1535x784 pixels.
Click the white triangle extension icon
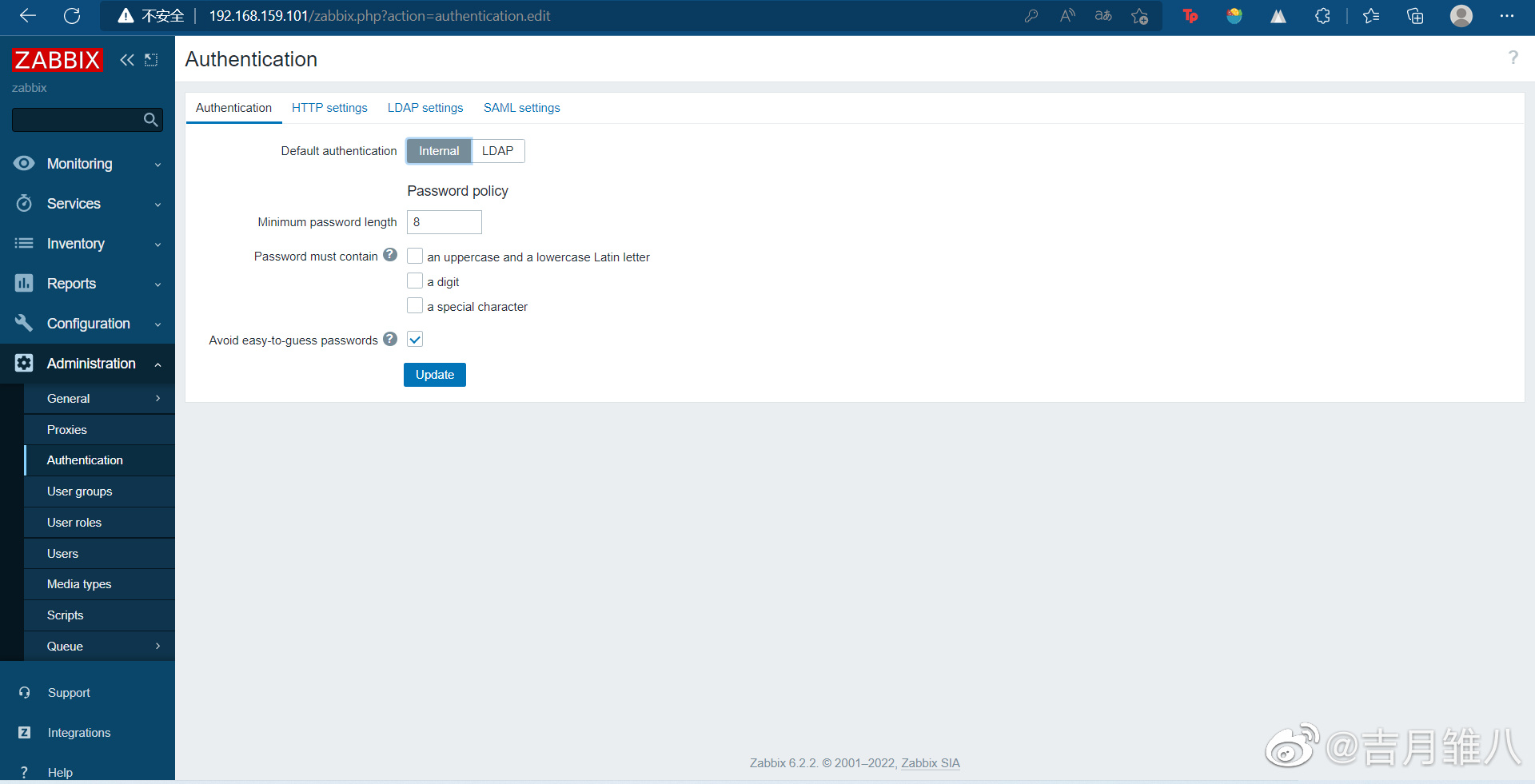pos(1278,16)
